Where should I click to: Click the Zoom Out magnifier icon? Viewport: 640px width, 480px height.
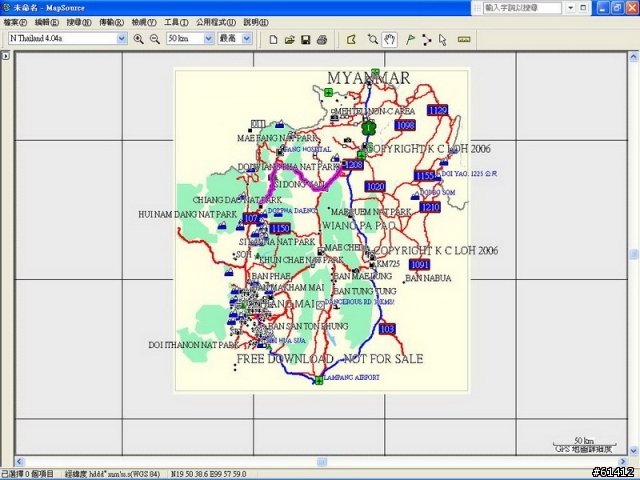coord(155,39)
